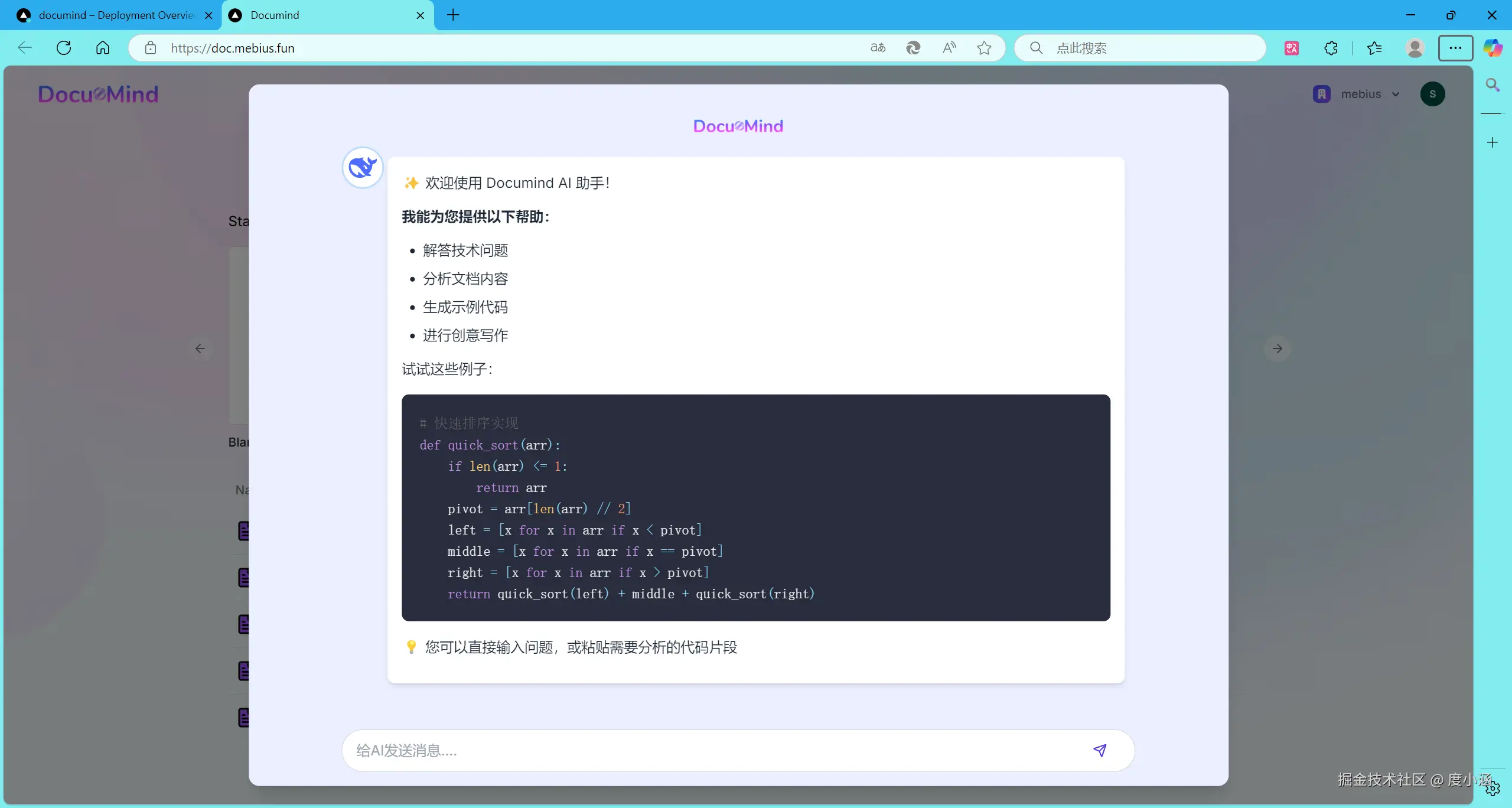Add this page to favorites
1512x808 pixels.
pyautogui.click(x=984, y=48)
